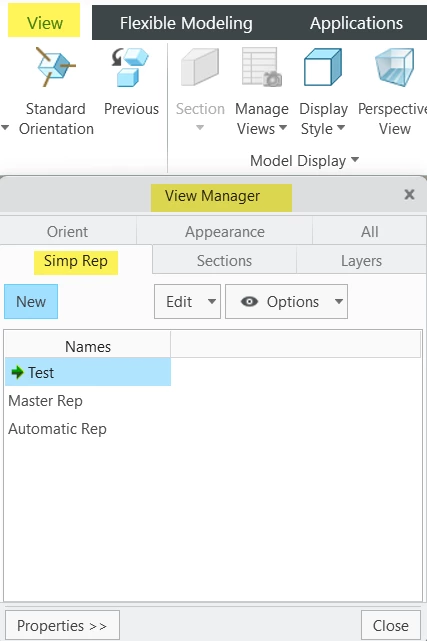Click the Properties >> button
Screen dimensions: 427x641
(x=62, y=625)
